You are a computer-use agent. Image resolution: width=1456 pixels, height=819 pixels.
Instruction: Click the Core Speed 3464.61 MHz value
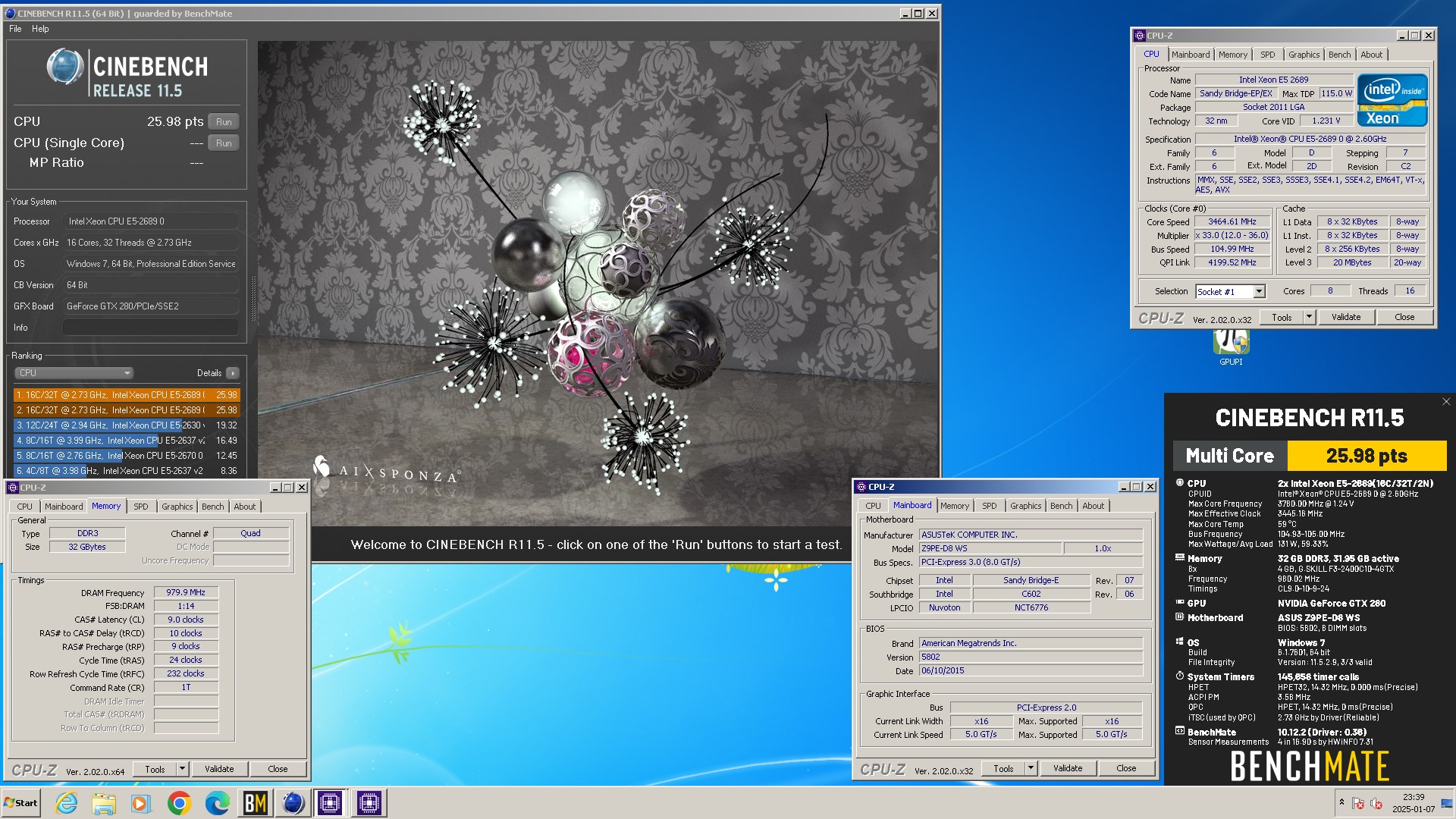1232,222
